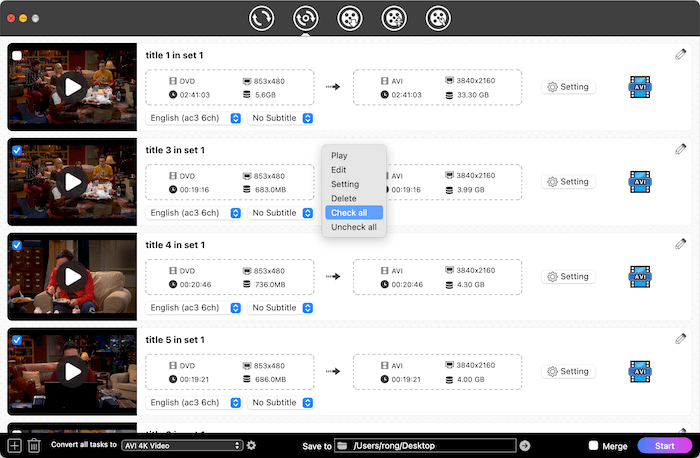Click the add file plus icon at bottom left

[14, 446]
